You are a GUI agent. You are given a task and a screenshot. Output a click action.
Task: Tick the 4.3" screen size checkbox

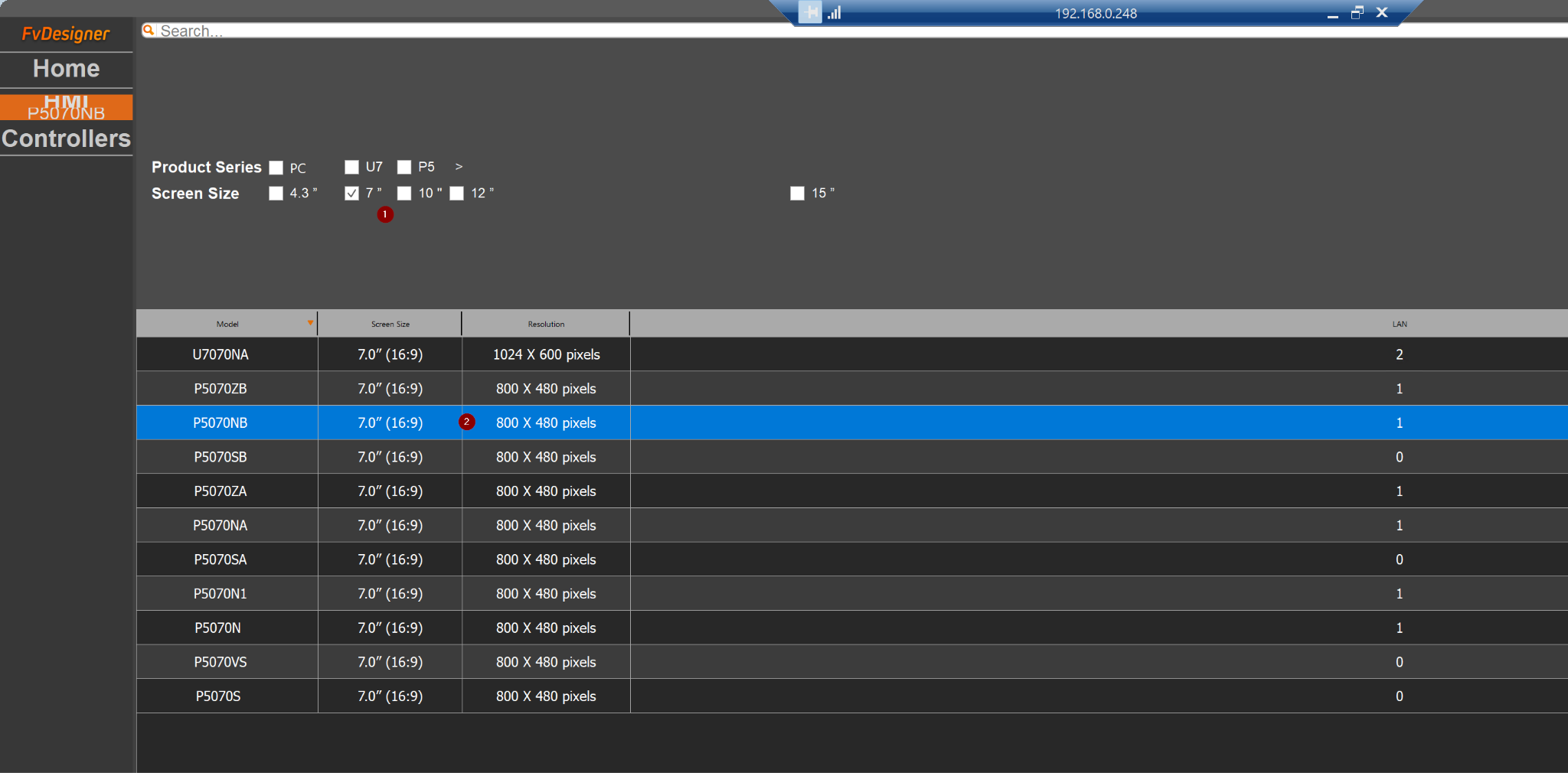click(276, 193)
